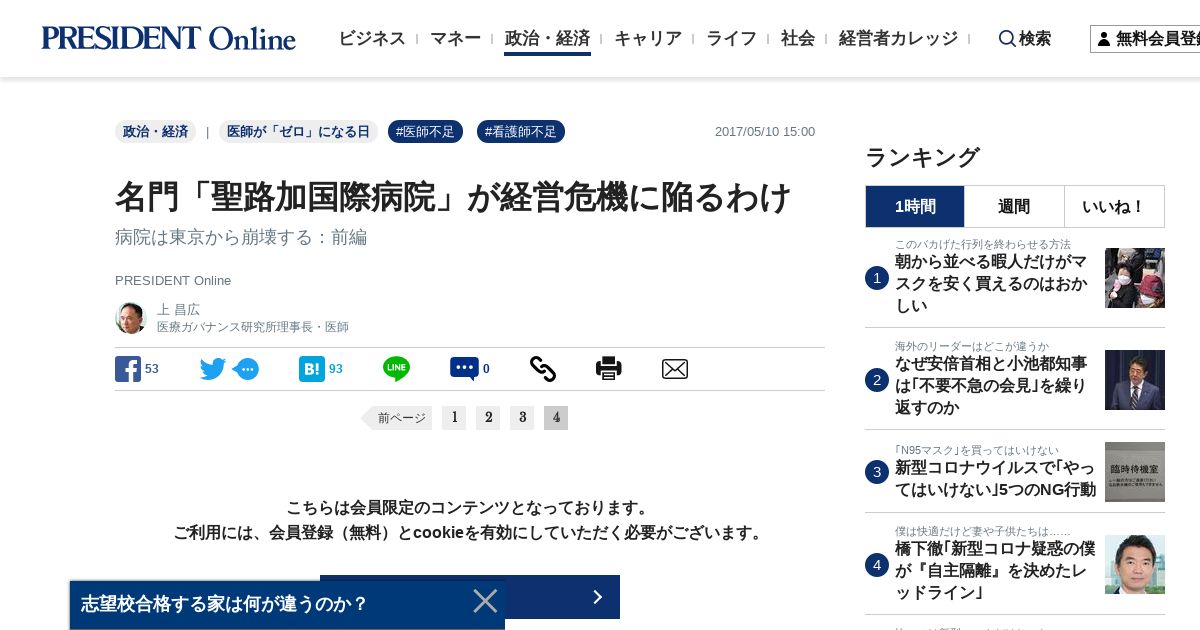Open the ビジネス menu
This screenshot has width=1200, height=630.
(x=372, y=38)
